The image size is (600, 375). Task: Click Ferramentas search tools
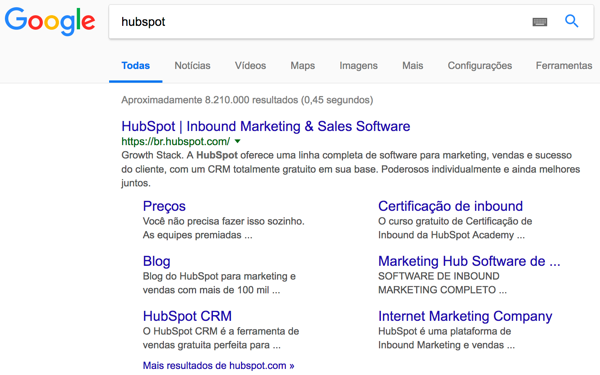coord(564,65)
